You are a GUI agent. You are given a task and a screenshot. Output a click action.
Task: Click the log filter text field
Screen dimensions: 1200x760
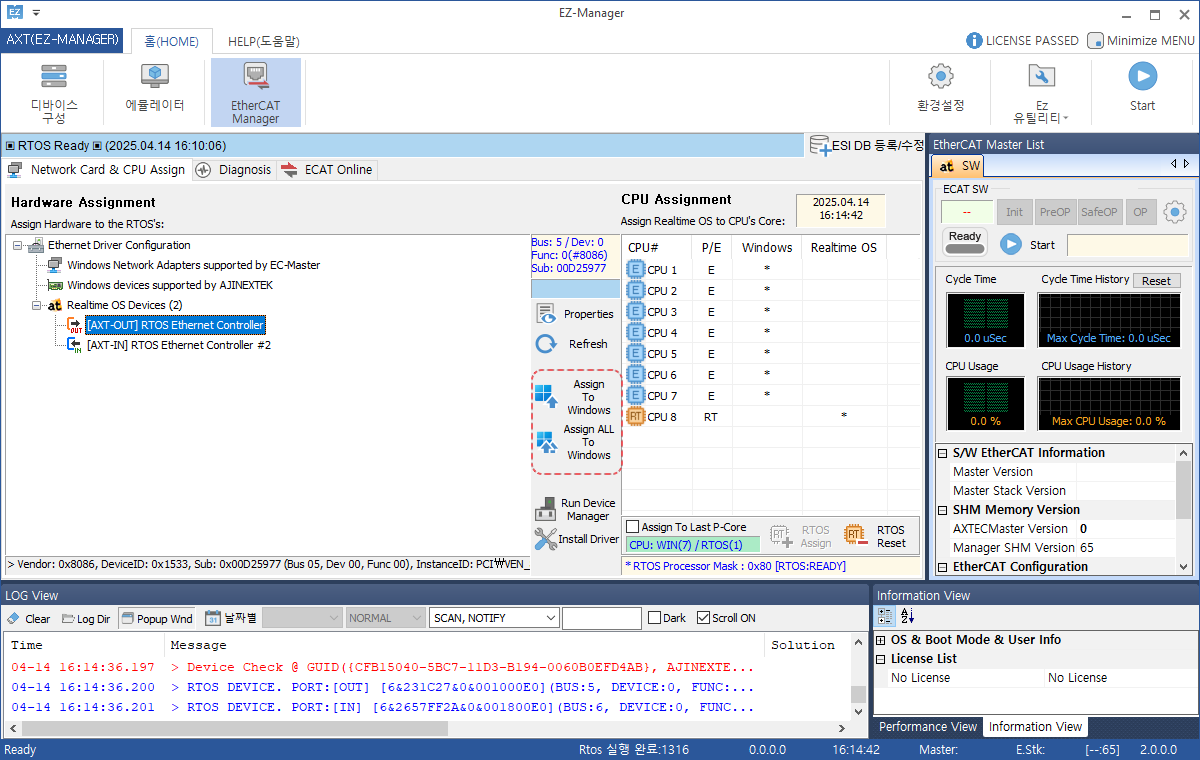coord(602,618)
